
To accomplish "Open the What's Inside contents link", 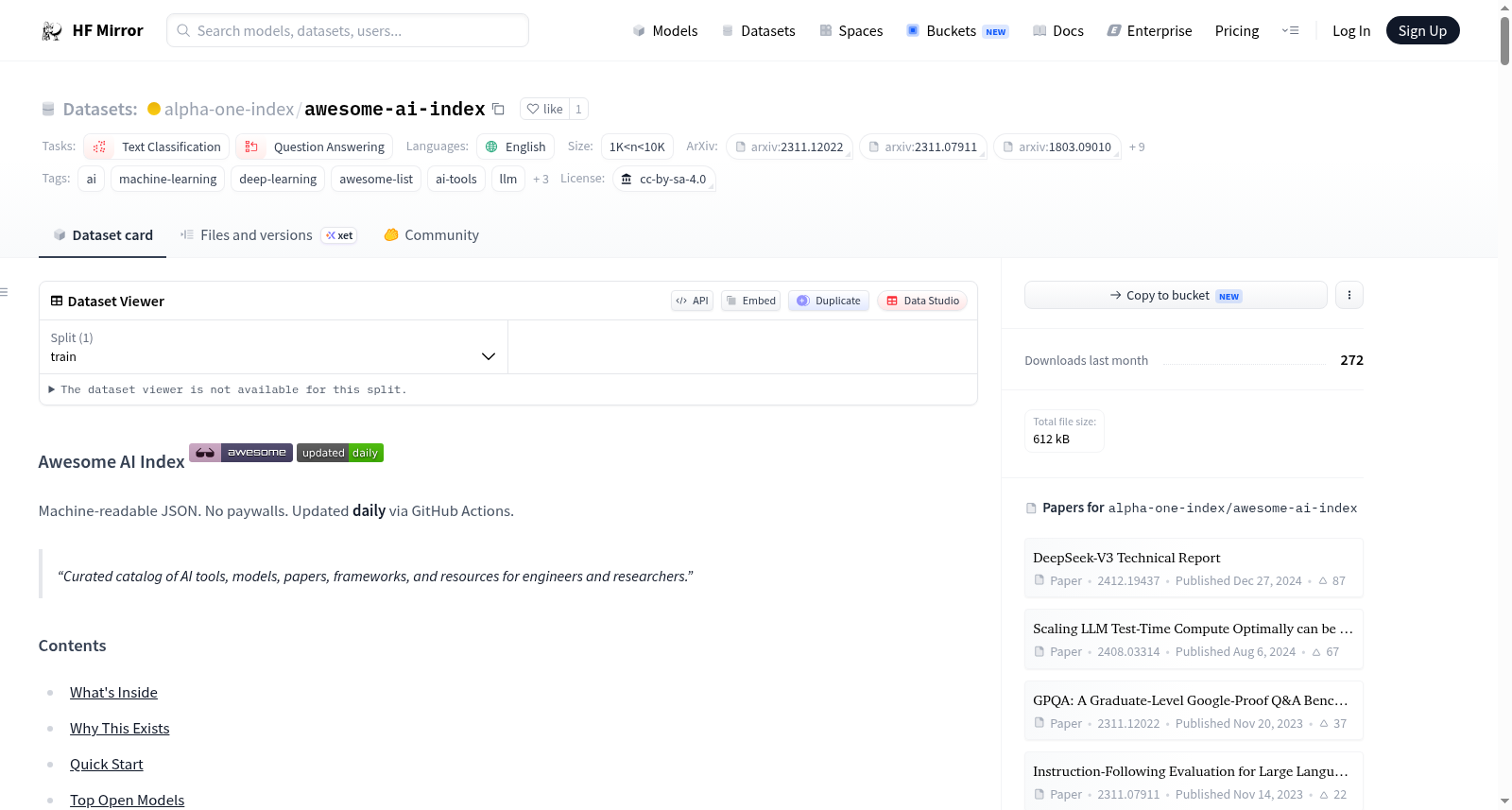I will coord(113,693).
